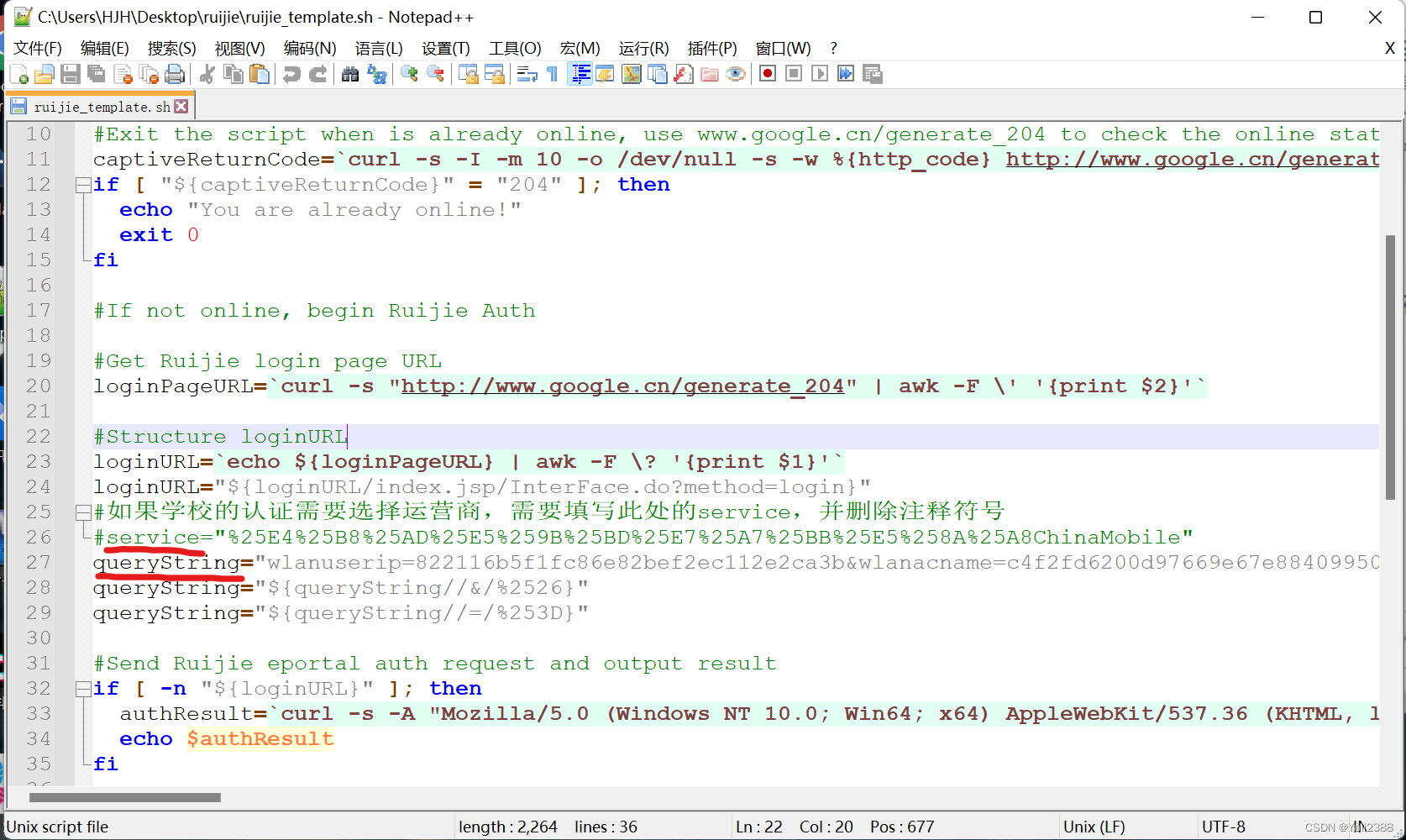Click the horizontal scrollbar thumb
Viewport: 1406px width, 840px height.
coord(125,797)
